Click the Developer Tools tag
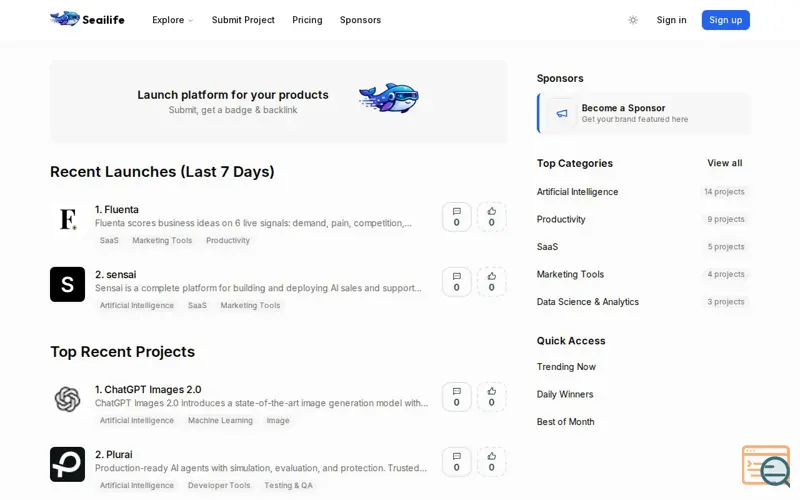 pyautogui.click(x=219, y=485)
